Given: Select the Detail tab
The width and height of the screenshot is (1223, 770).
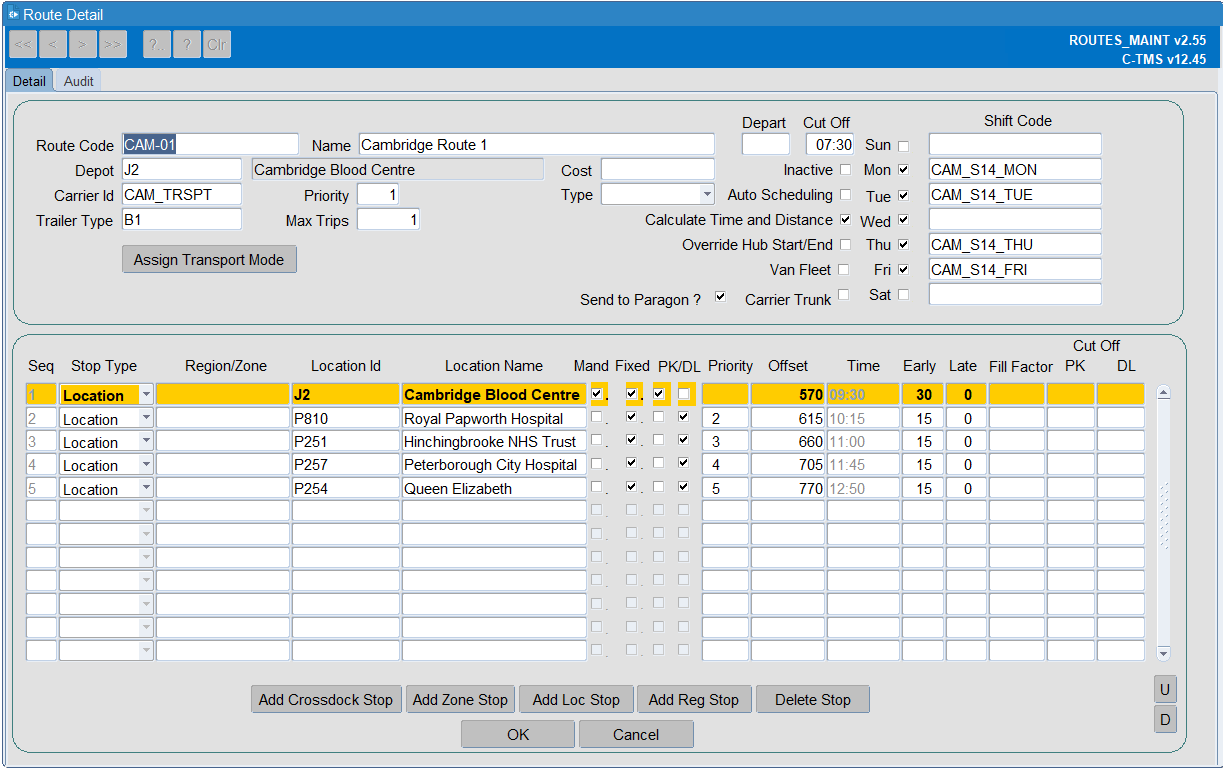Looking at the screenshot, I should click(29, 81).
